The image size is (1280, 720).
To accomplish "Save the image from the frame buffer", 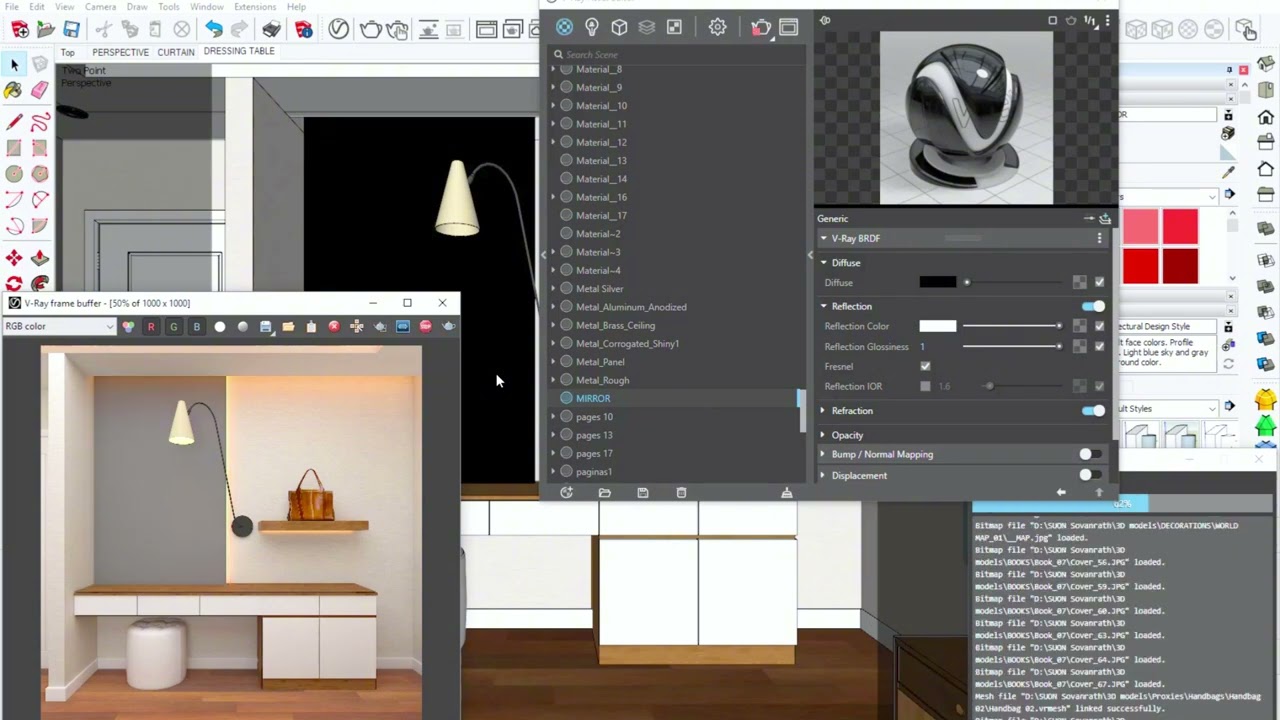I will point(265,326).
